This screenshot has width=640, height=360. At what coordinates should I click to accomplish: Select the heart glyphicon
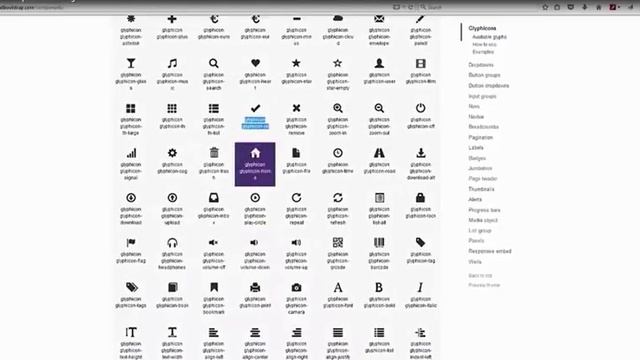[x=255, y=63]
